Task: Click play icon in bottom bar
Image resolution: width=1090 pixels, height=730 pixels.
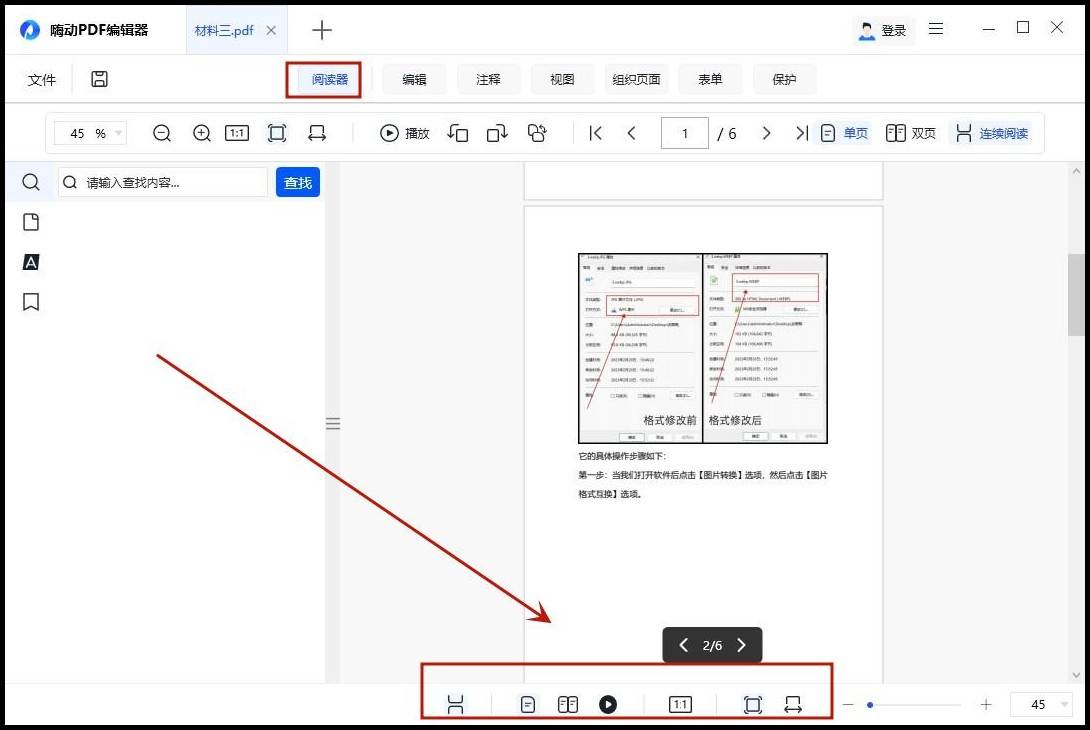Action: coord(608,705)
